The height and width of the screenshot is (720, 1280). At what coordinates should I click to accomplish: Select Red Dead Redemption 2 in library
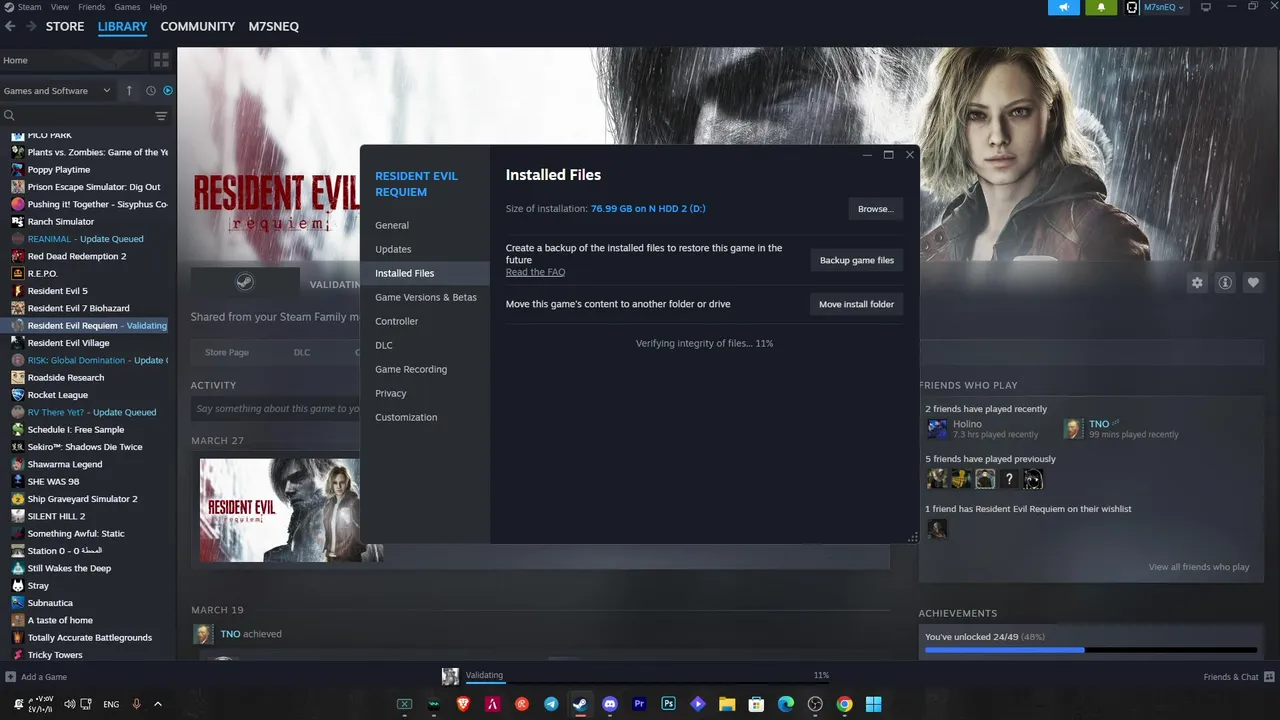(x=77, y=256)
